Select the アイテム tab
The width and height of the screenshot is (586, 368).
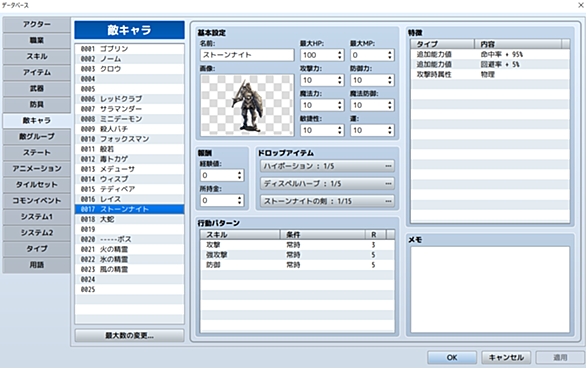[36, 72]
